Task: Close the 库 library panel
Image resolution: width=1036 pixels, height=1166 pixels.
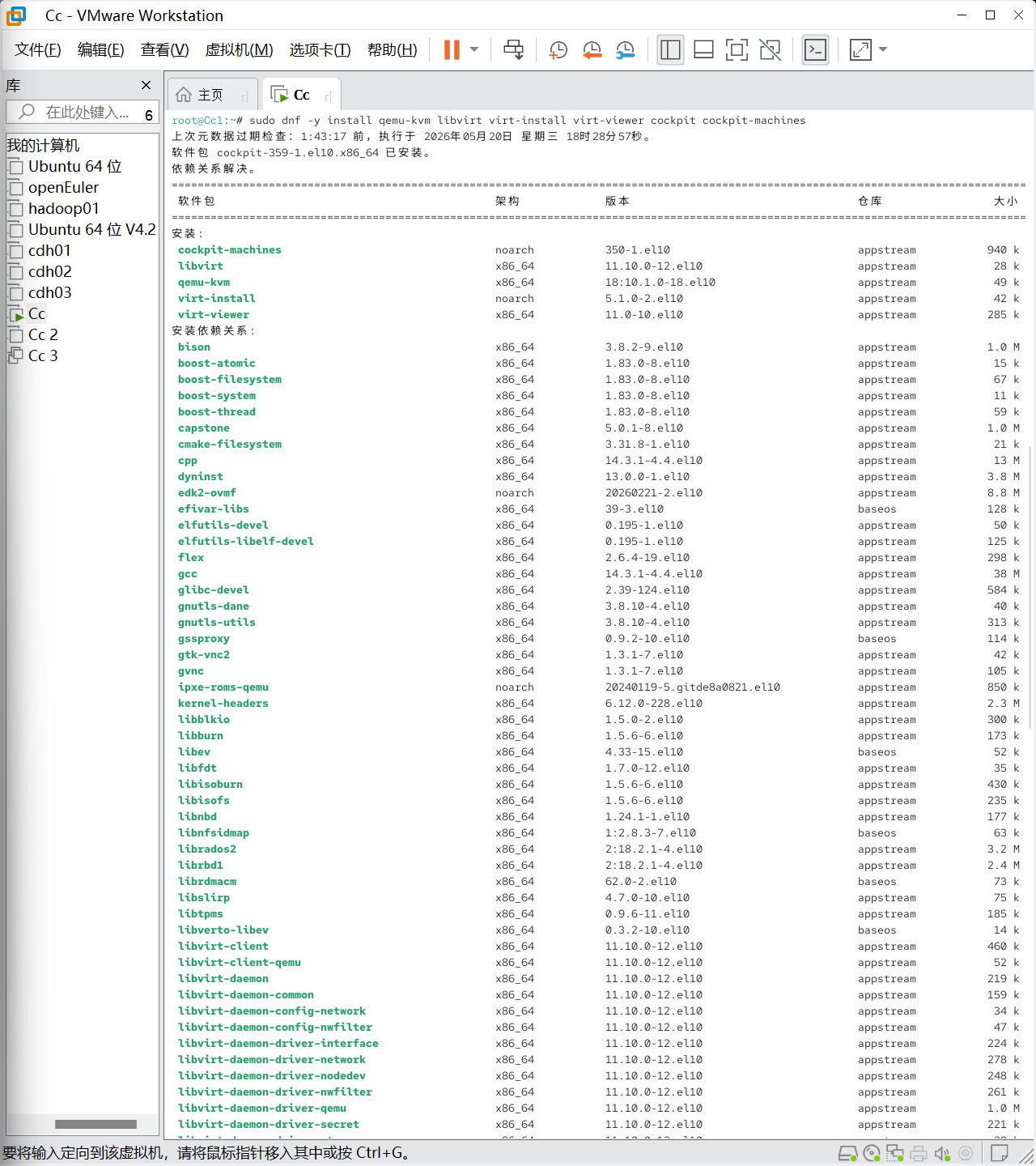Action: (x=146, y=85)
